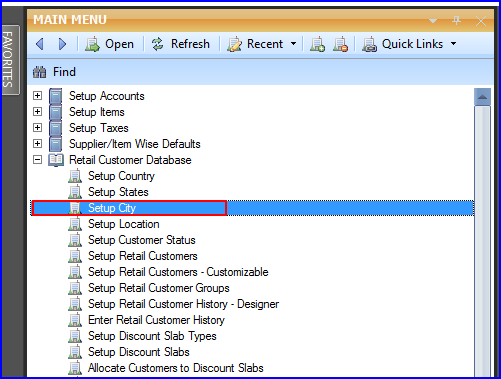Click the vertical scrollbar track
The image size is (501, 379).
click(x=482, y=241)
